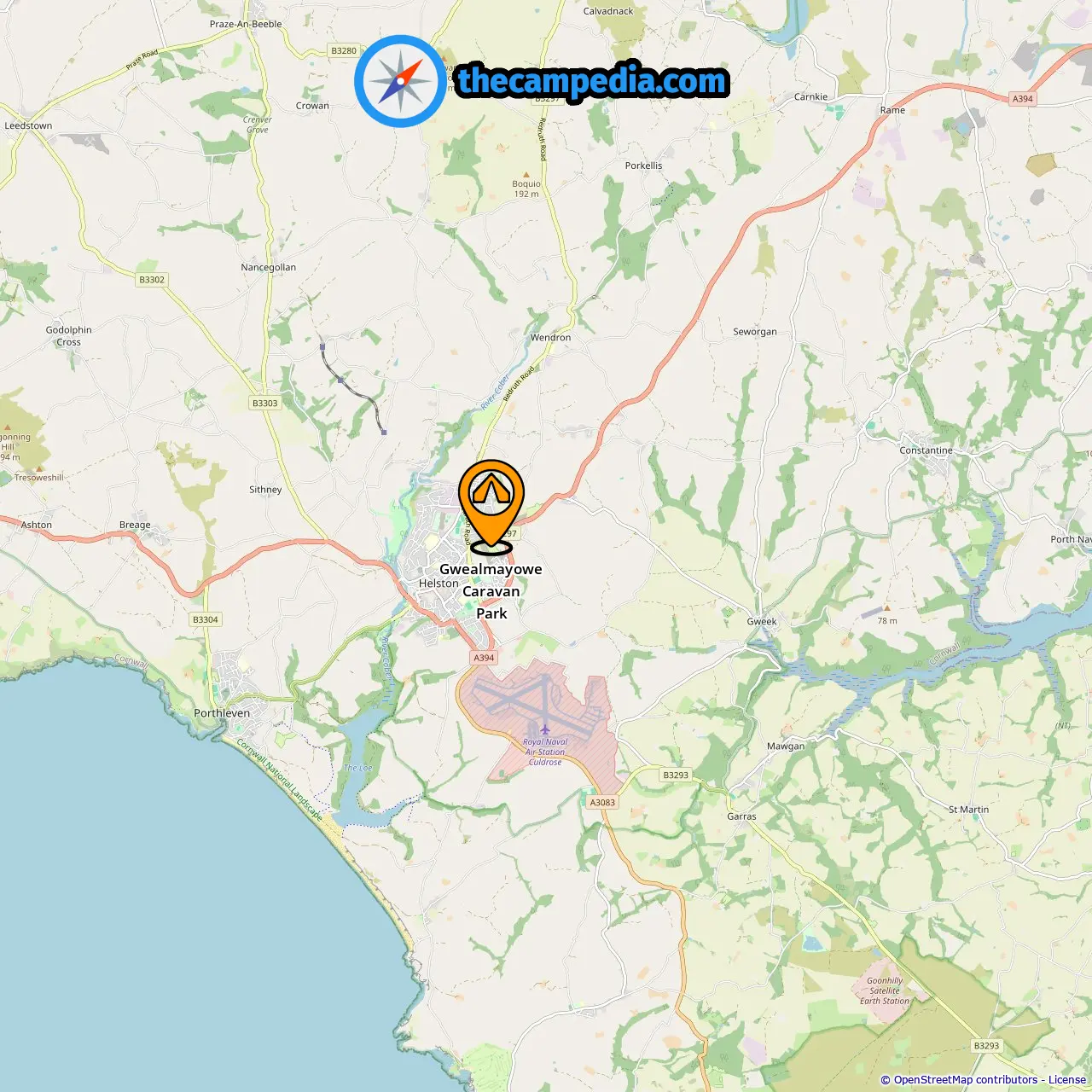The height and width of the screenshot is (1092, 1092).
Task: Select the Porthleven town label
Action: click(222, 713)
